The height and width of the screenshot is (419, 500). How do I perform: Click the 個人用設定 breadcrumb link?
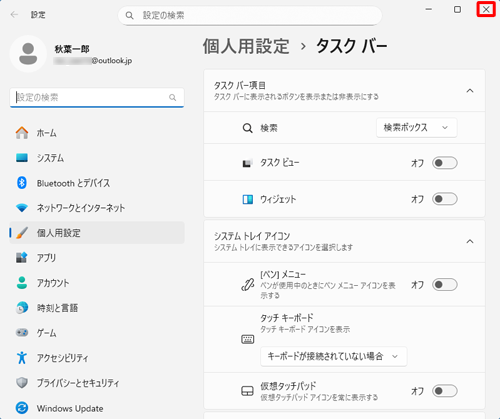click(246, 46)
